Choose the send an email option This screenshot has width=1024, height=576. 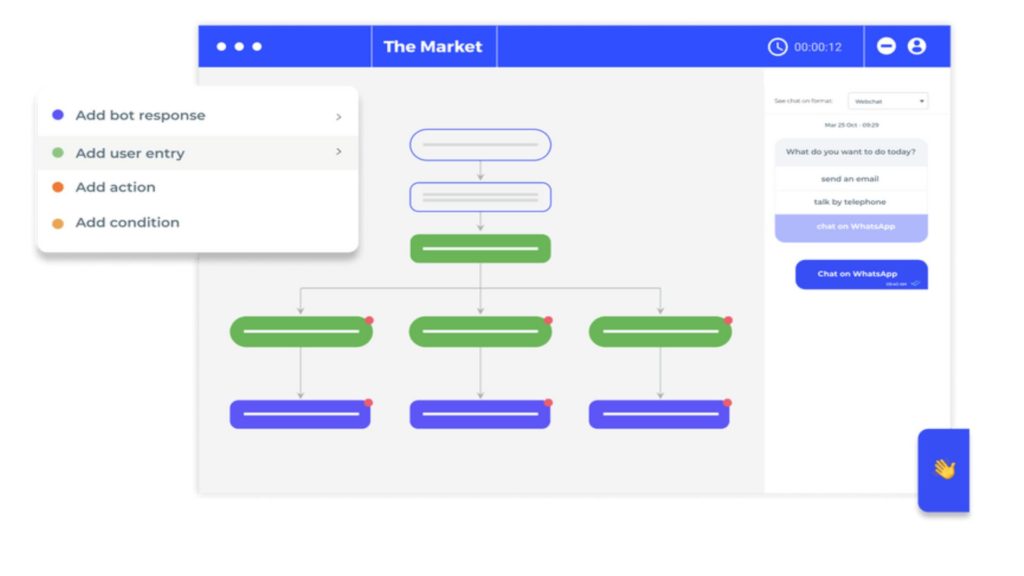click(850, 179)
